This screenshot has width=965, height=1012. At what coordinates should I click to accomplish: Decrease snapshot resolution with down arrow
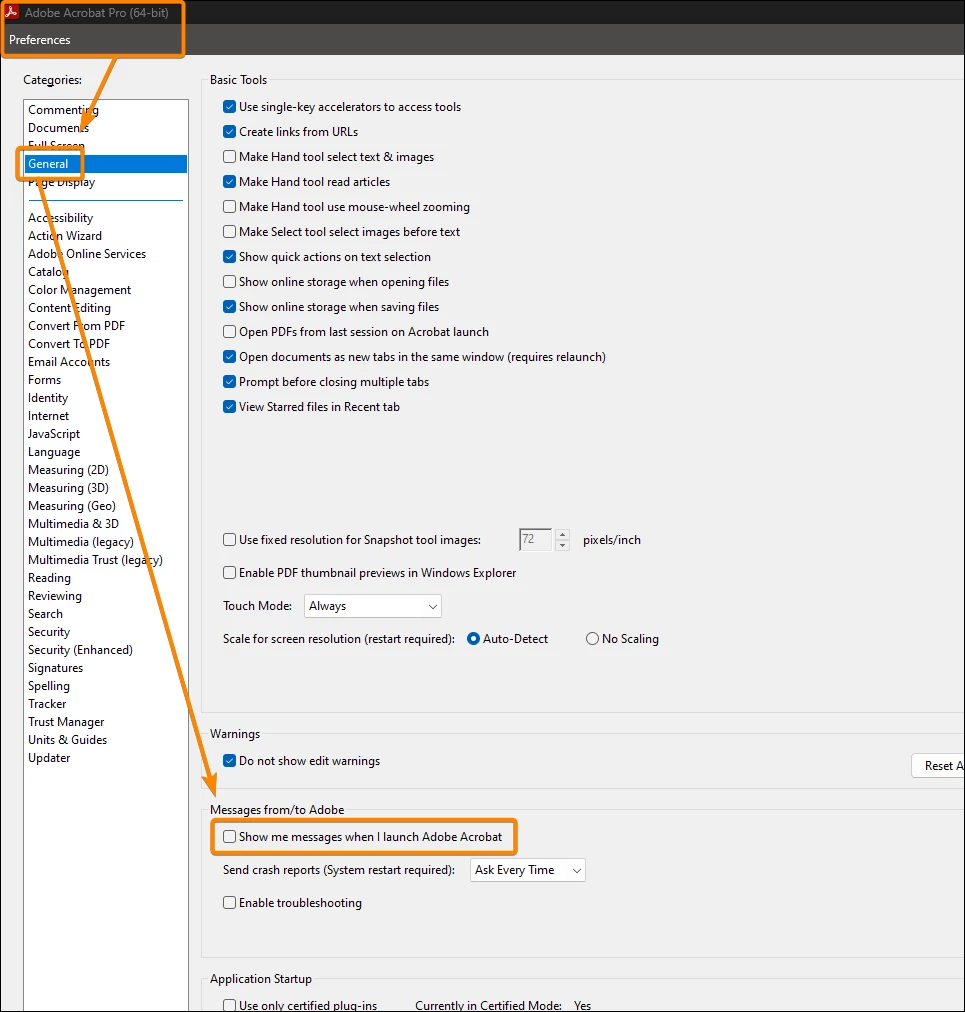click(562, 545)
